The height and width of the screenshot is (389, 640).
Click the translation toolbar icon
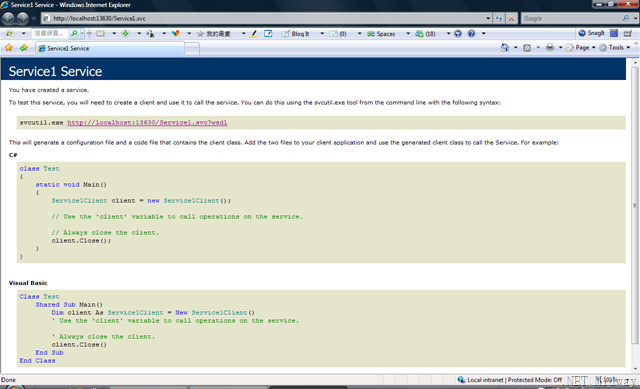(150, 33)
